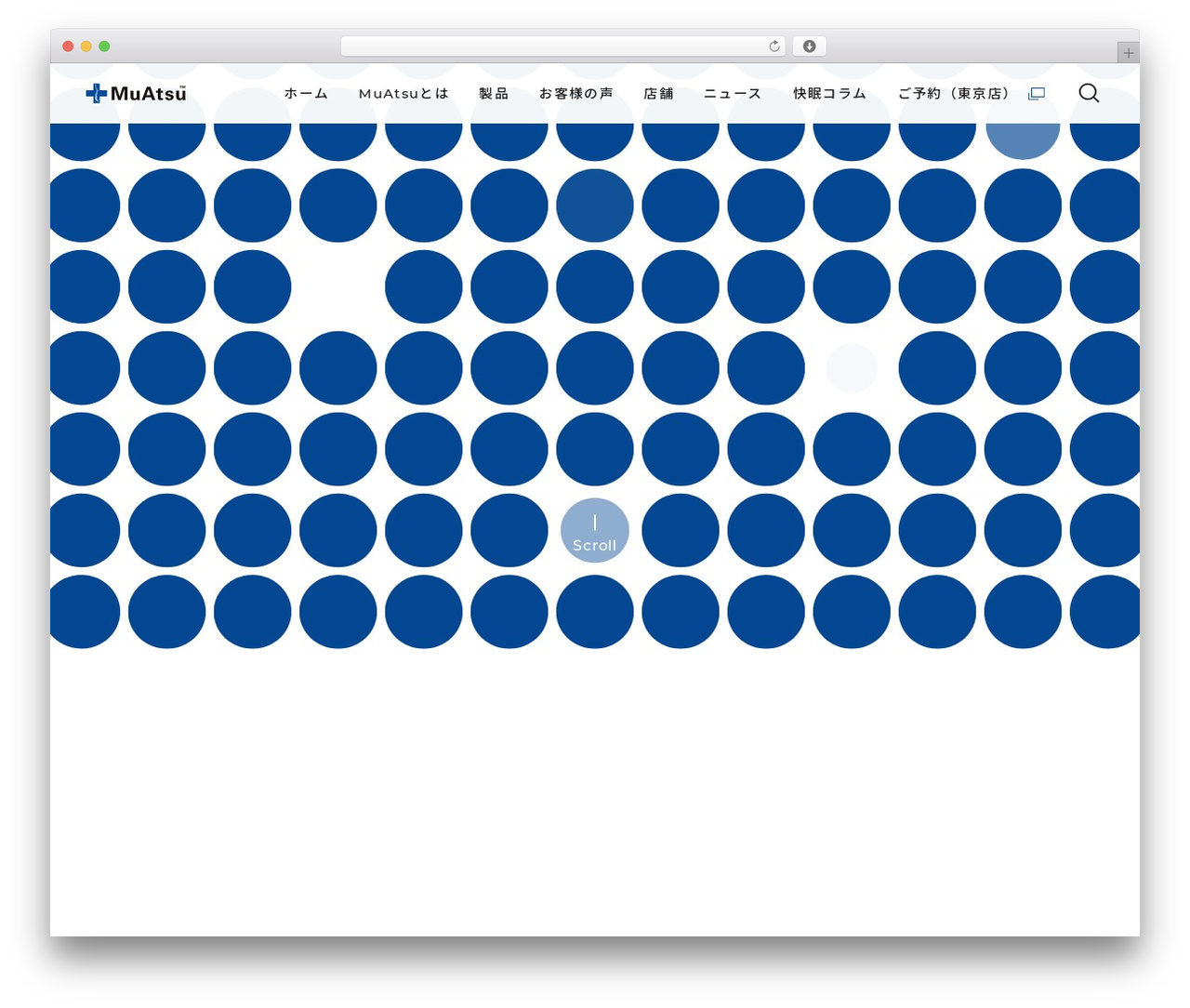Minimize the window with the yellow button
This screenshot has width=1190, height=1008.
click(x=86, y=46)
